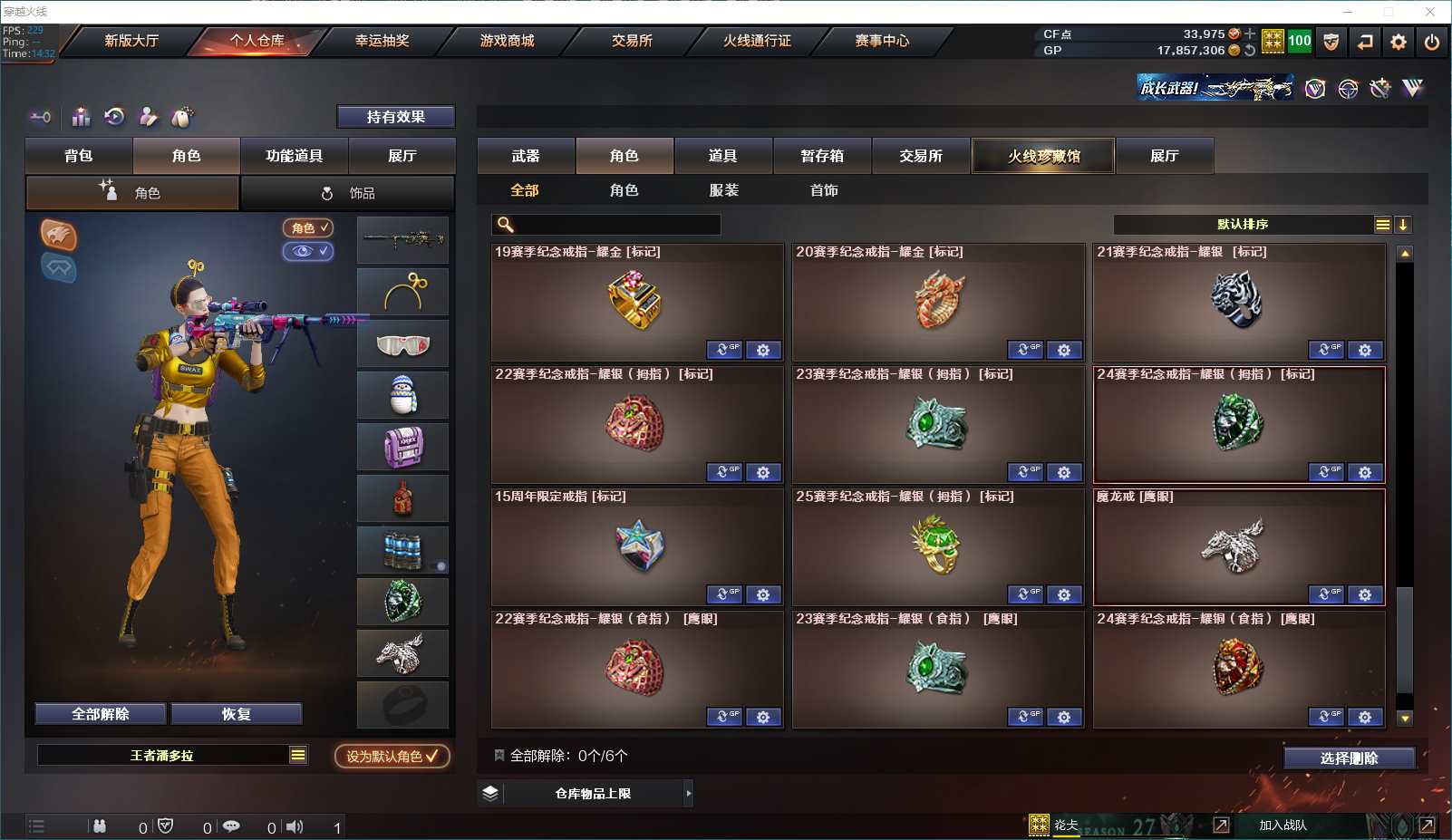Open the 幸运抽奖 top menu

(382, 41)
